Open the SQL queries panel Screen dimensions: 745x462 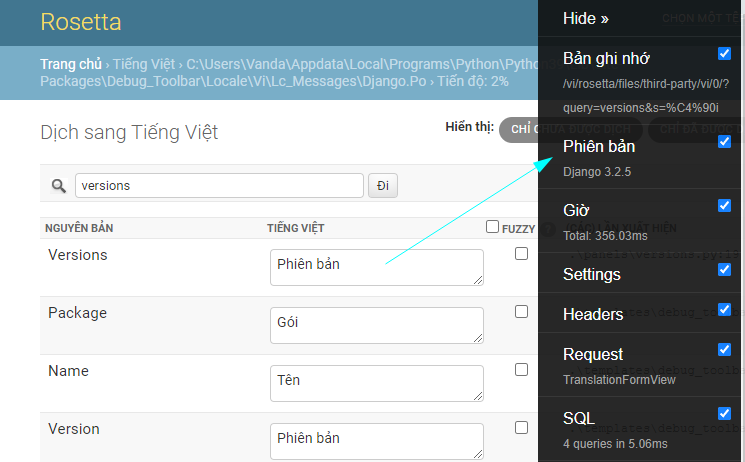coord(579,418)
